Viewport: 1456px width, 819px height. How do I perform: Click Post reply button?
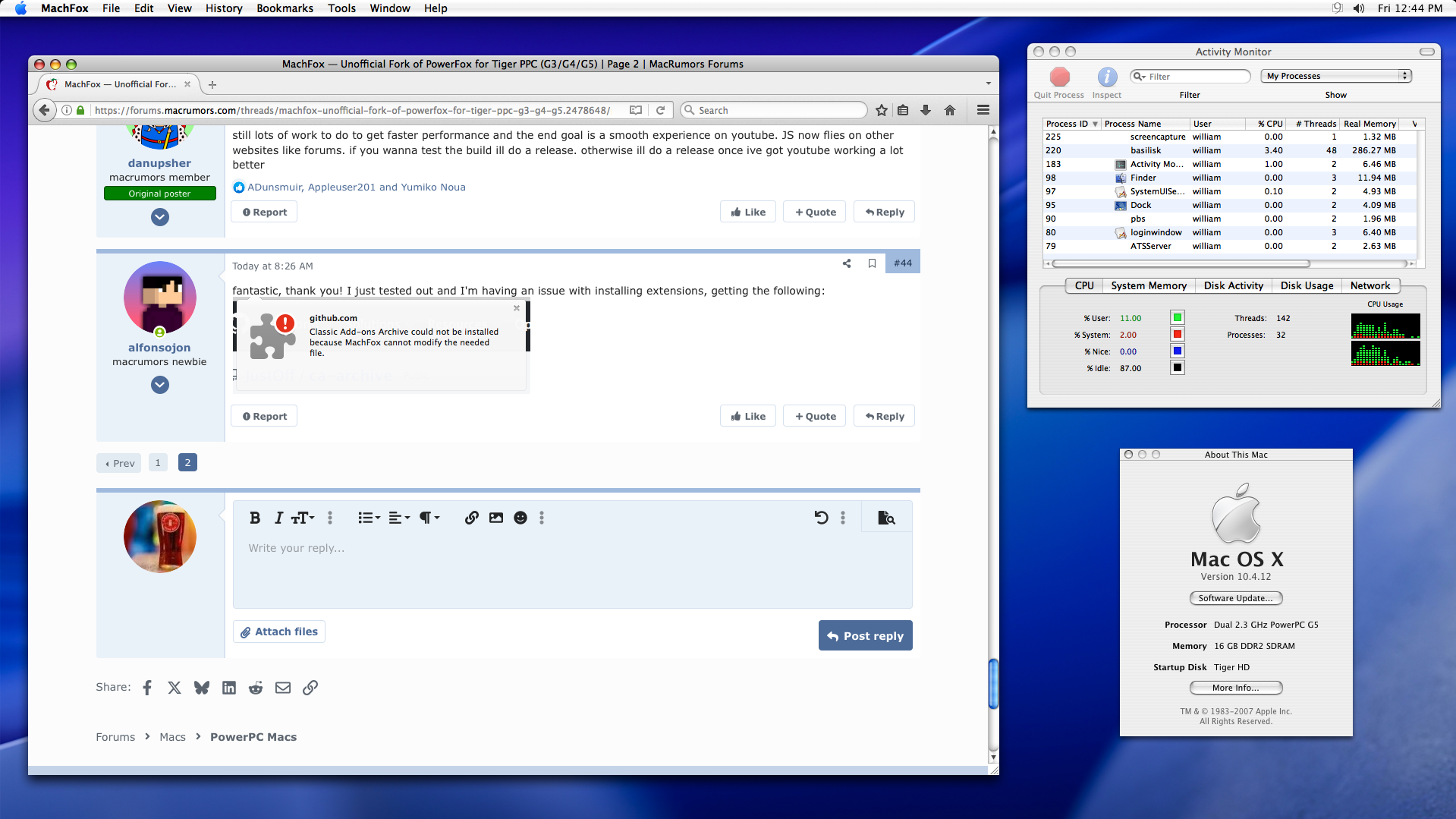[x=865, y=636]
